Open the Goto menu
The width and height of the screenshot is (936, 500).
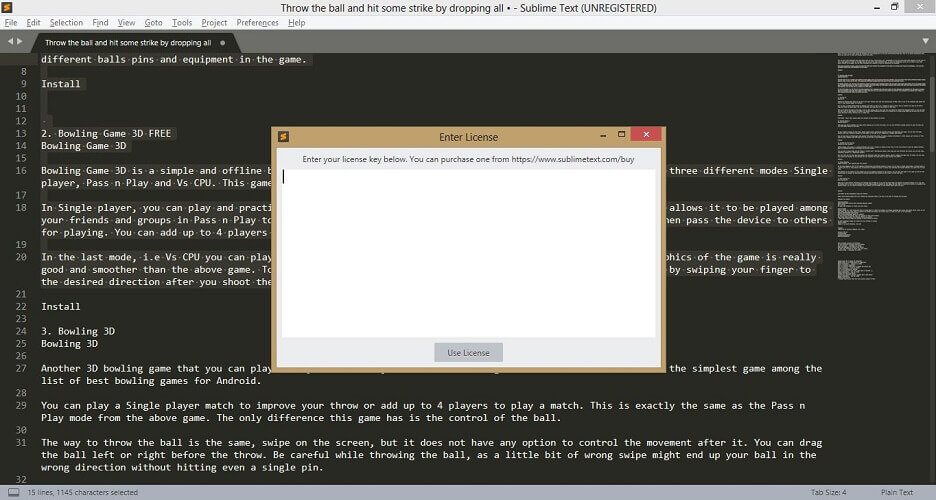click(x=153, y=23)
